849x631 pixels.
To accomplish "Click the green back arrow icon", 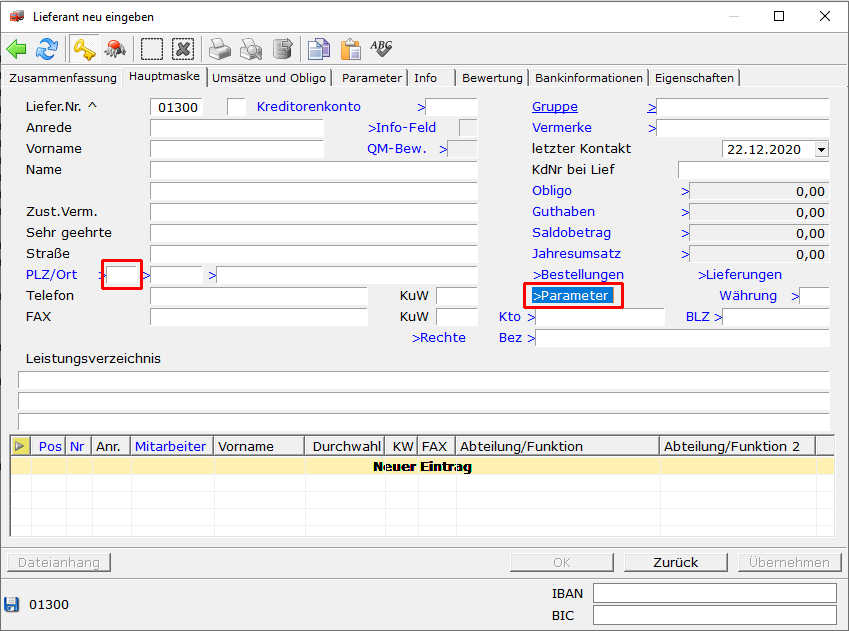I will [17, 49].
